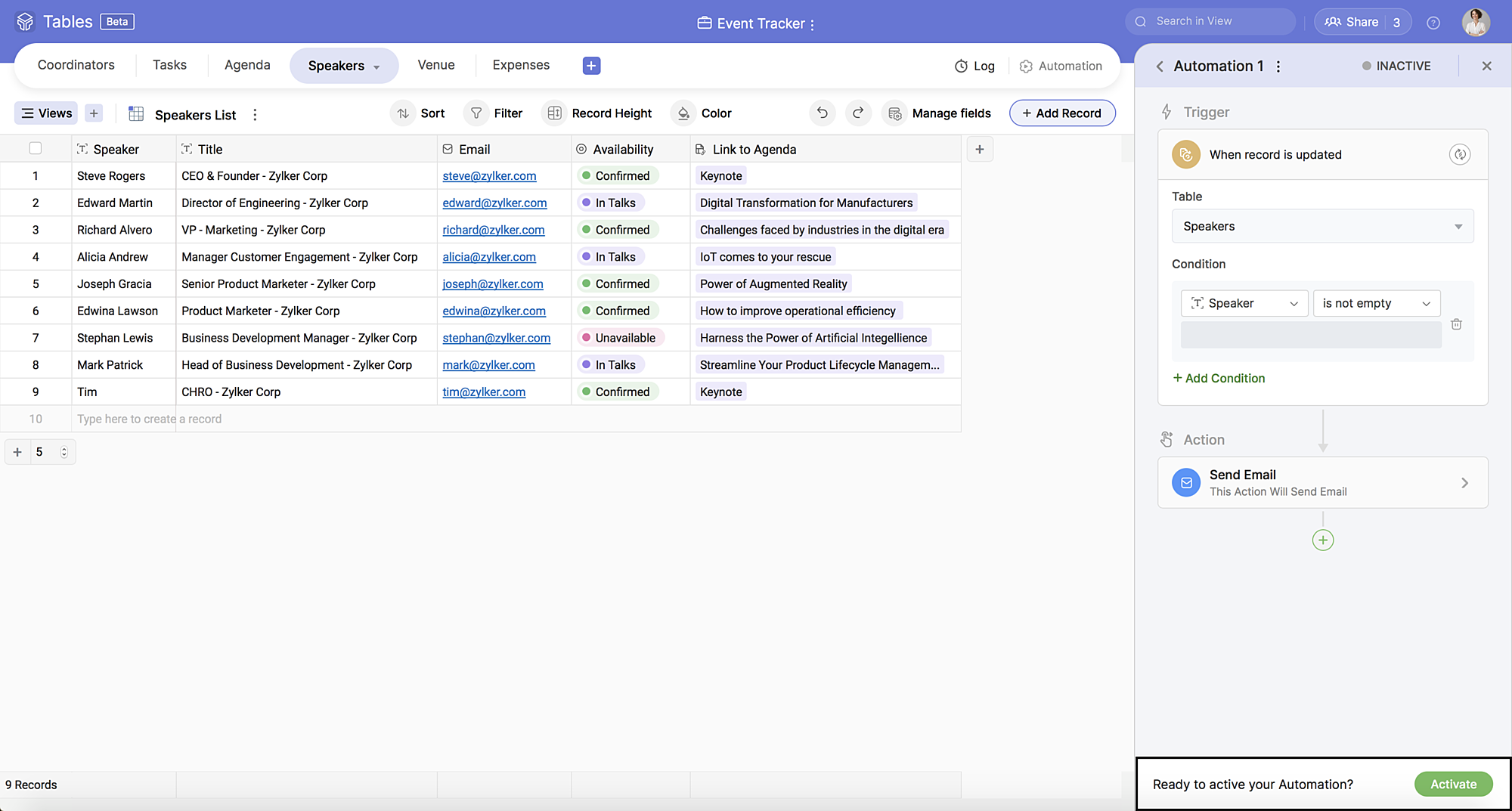Toggle the select all records checkbox
This screenshot has width=1512, height=811.
point(36,149)
